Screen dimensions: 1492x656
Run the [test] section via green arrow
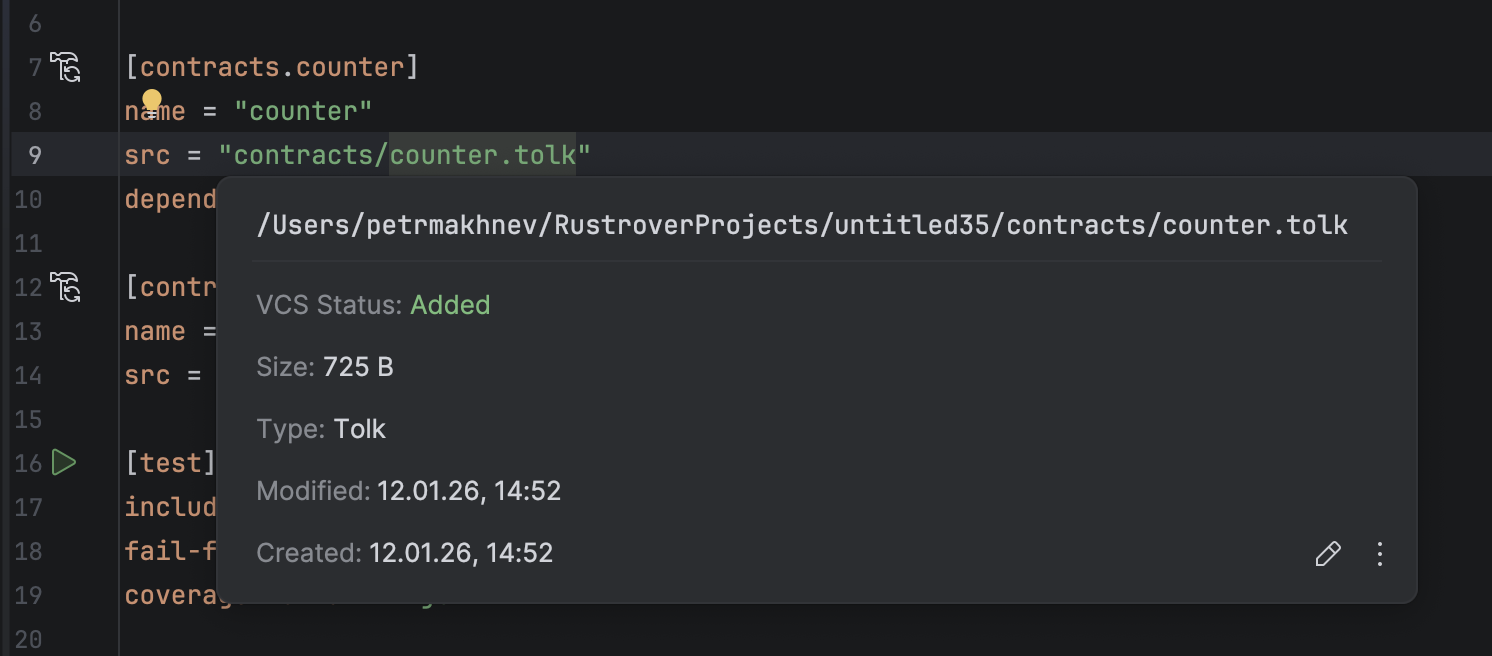pyautogui.click(x=64, y=462)
